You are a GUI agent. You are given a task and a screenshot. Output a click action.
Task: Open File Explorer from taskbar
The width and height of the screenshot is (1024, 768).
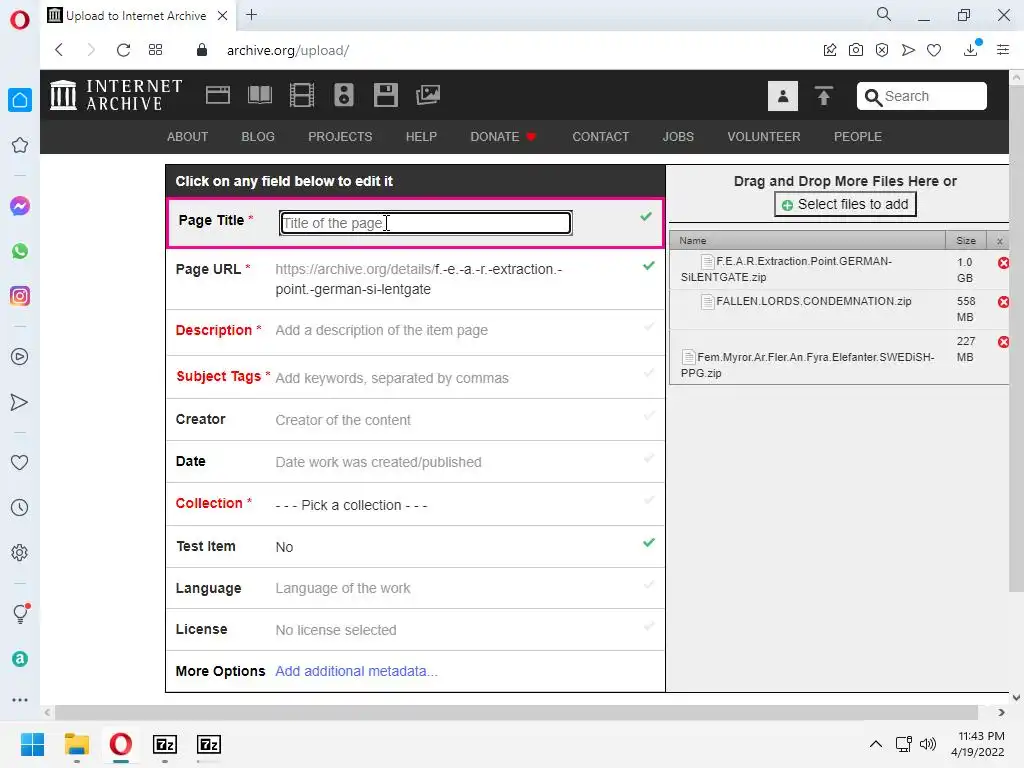pos(76,744)
